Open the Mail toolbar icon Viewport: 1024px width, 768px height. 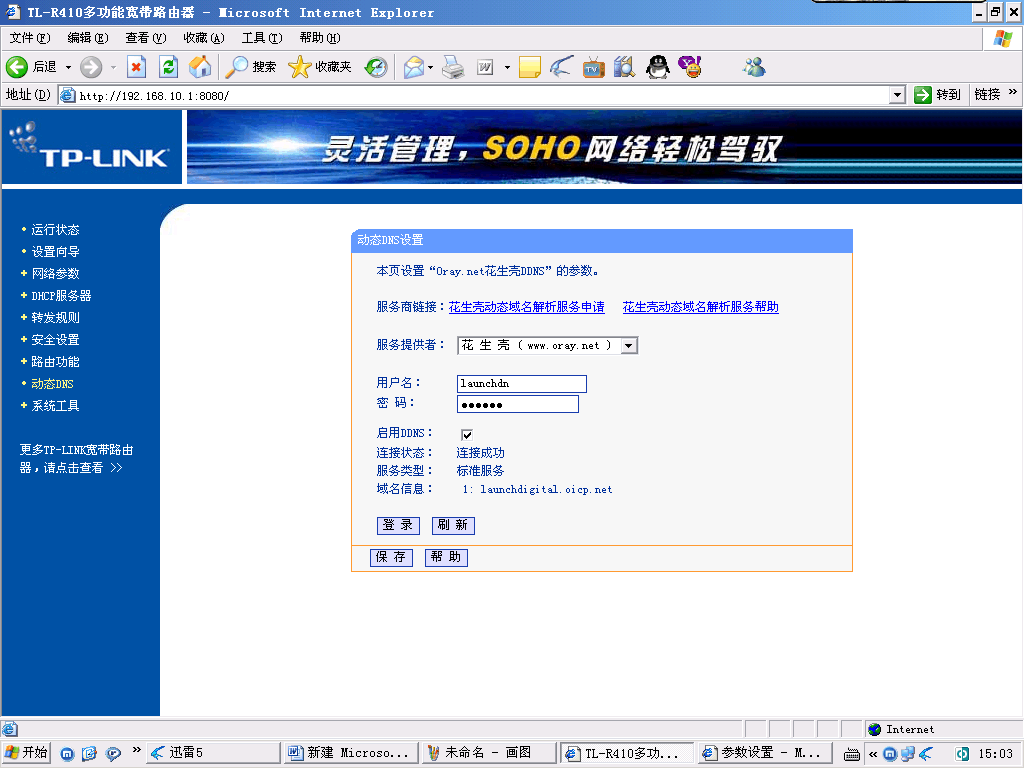(413, 67)
